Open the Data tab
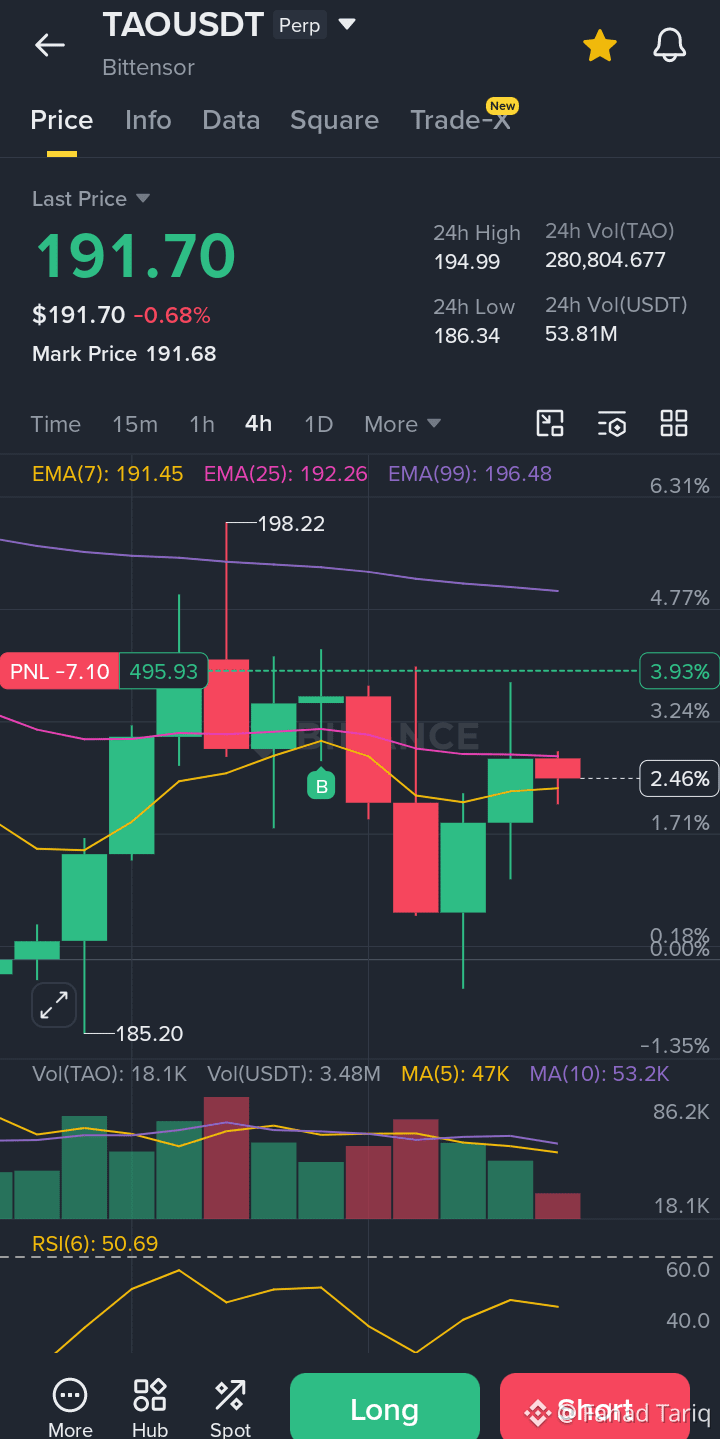The width and height of the screenshot is (720, 1439). [231, 120]
